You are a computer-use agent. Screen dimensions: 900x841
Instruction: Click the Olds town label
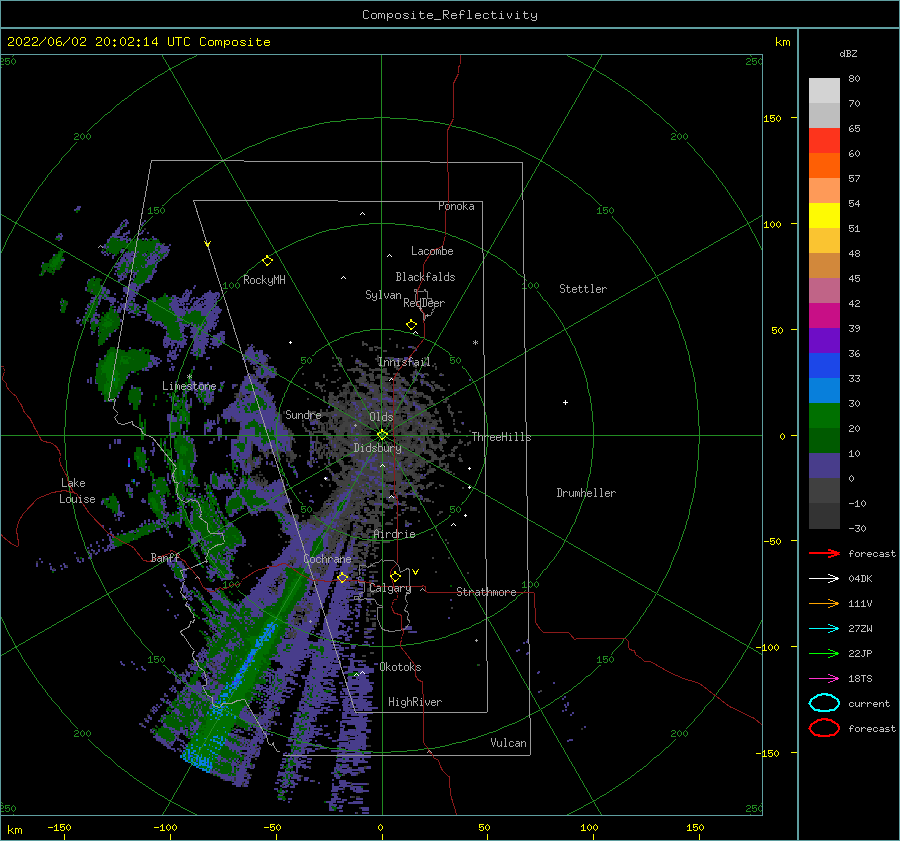381,417
